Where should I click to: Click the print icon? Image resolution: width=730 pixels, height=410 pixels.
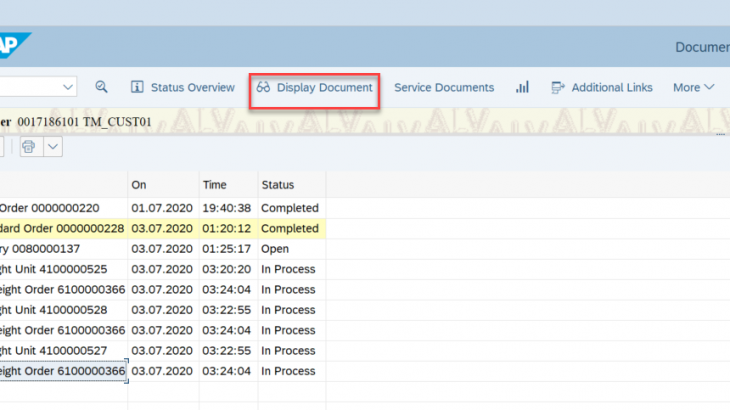[29, 147]
